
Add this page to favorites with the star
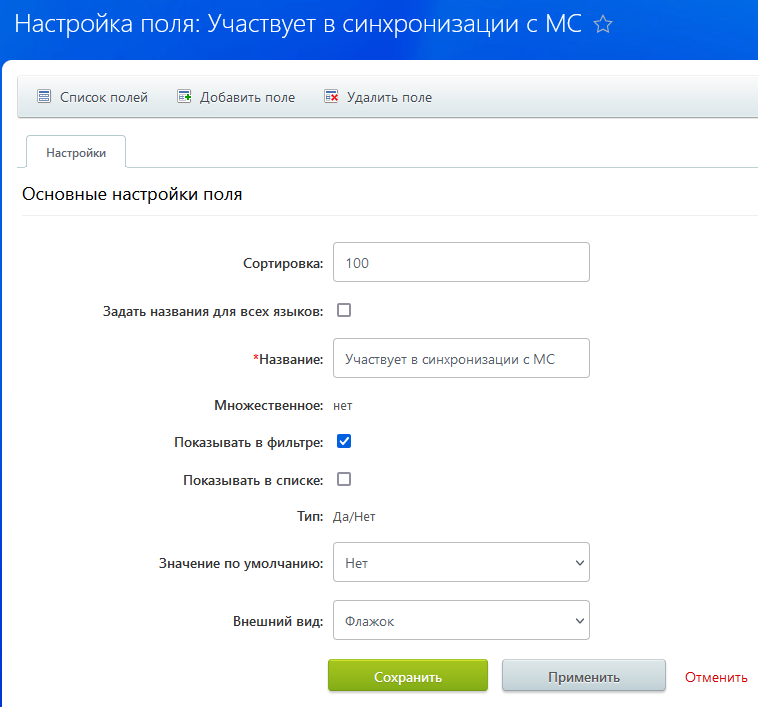point(602,25)
